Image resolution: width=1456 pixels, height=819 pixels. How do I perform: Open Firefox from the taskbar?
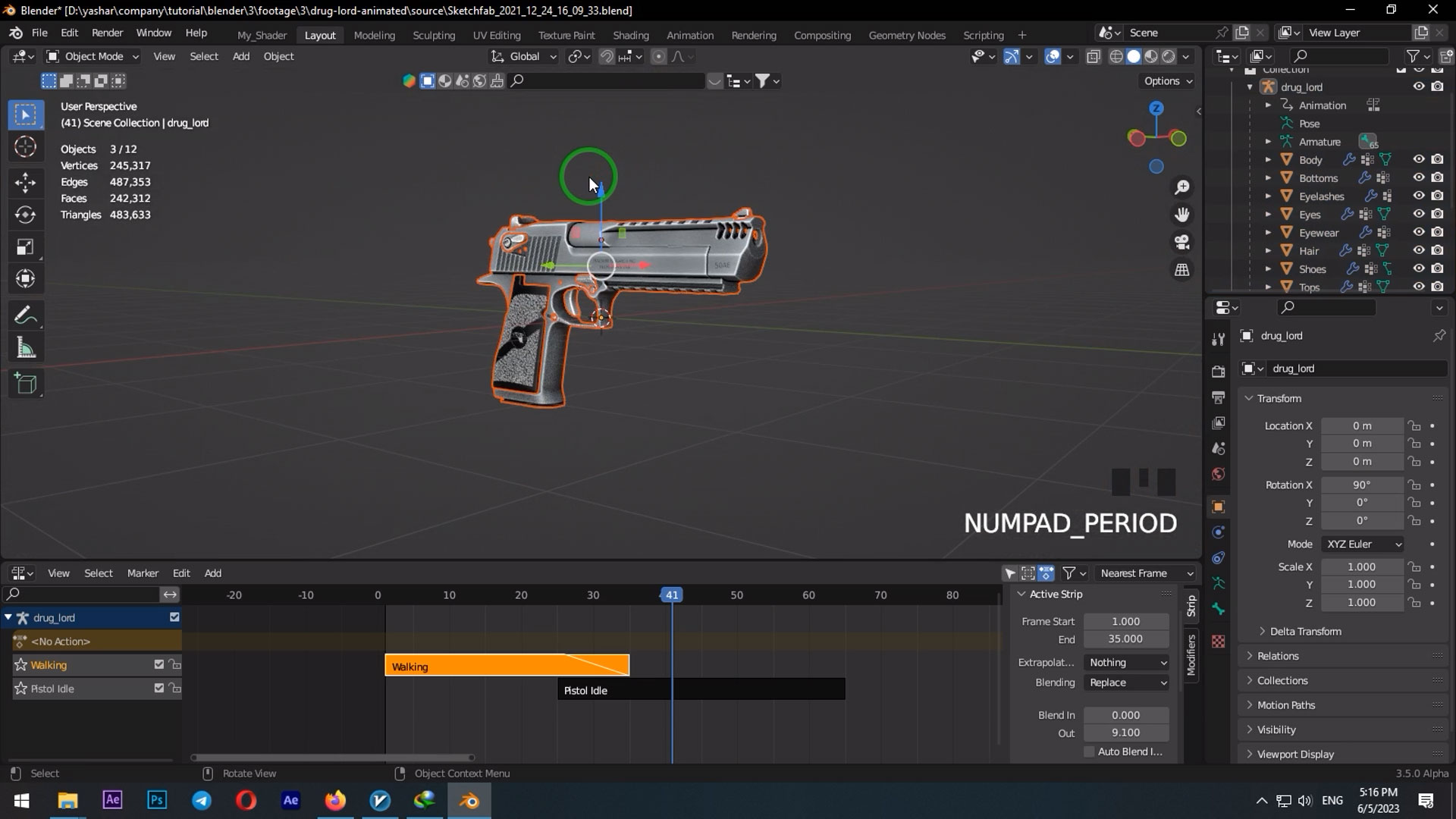click(335, 800)
